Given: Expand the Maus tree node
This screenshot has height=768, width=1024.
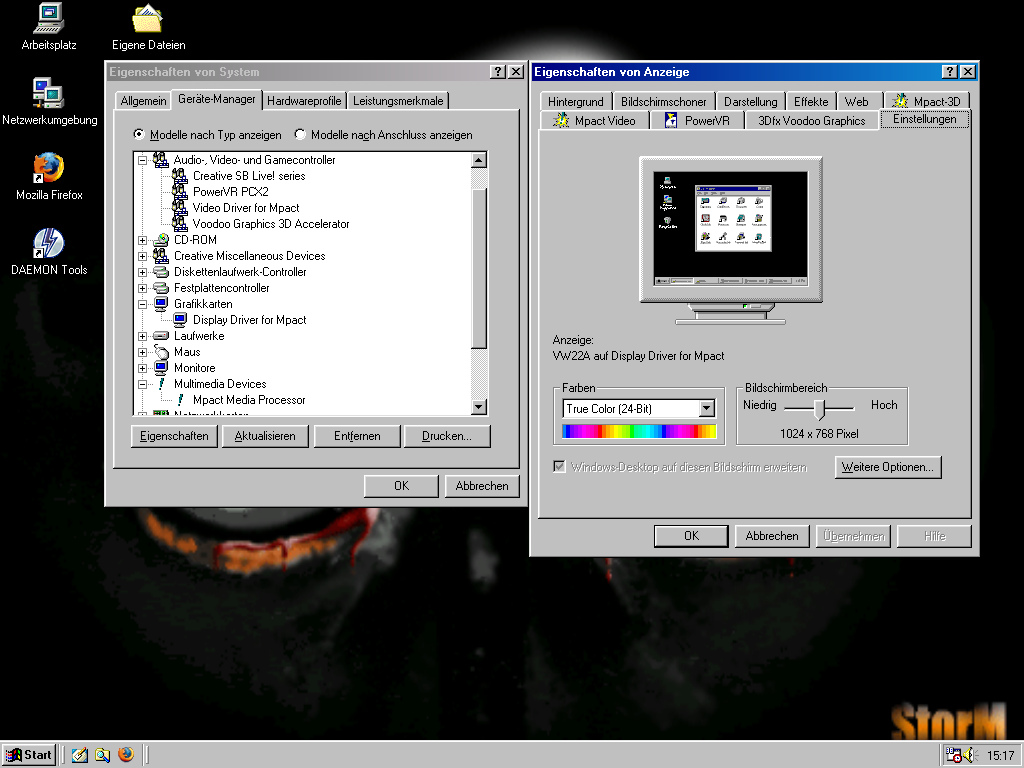Looking at the screenshot, I should pos(142,352).
